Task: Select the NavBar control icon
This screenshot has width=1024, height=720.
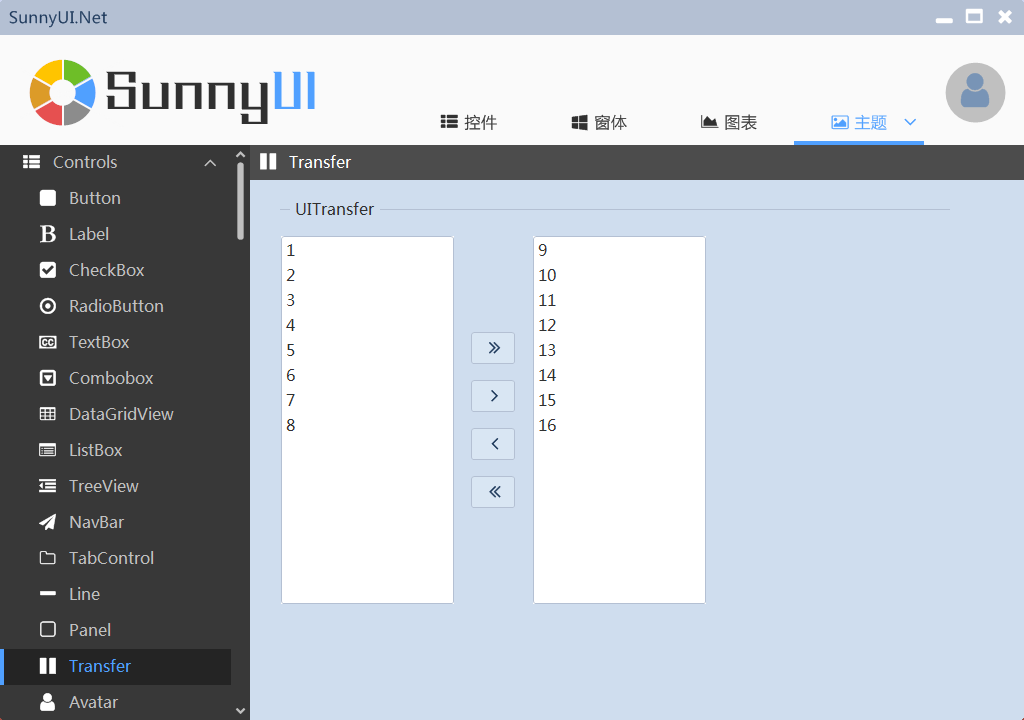Action: (x=46, y=522)
